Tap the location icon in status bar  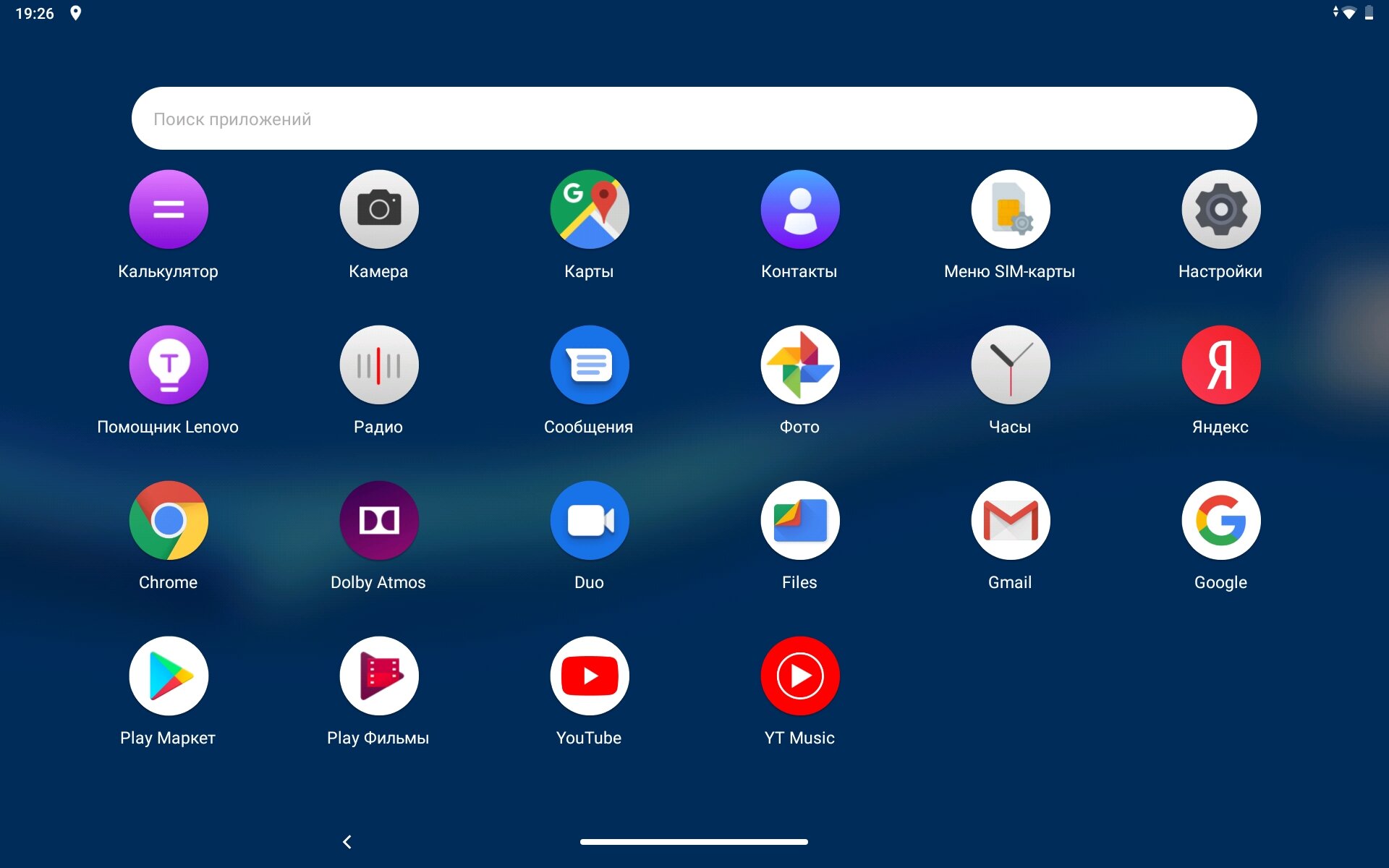[75, 13]
